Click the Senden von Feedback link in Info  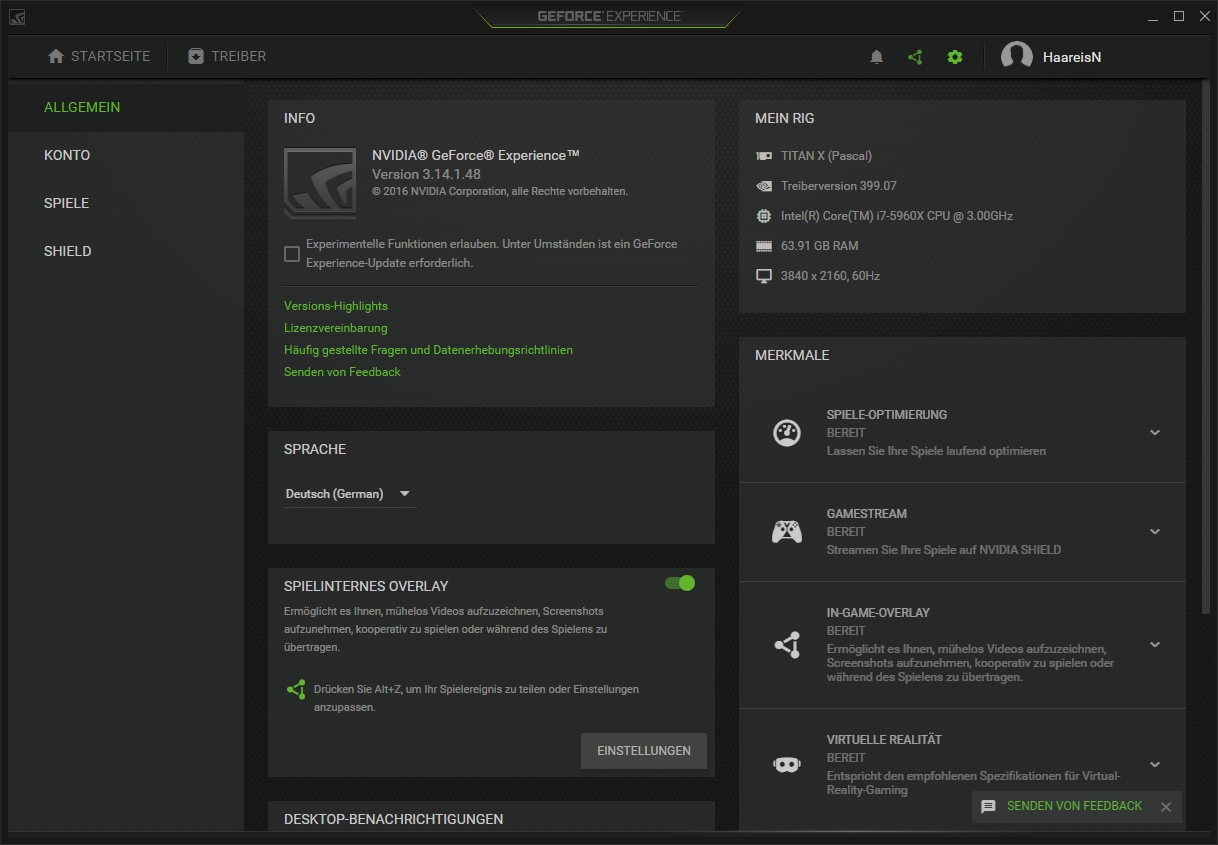(x=342, y=372)
